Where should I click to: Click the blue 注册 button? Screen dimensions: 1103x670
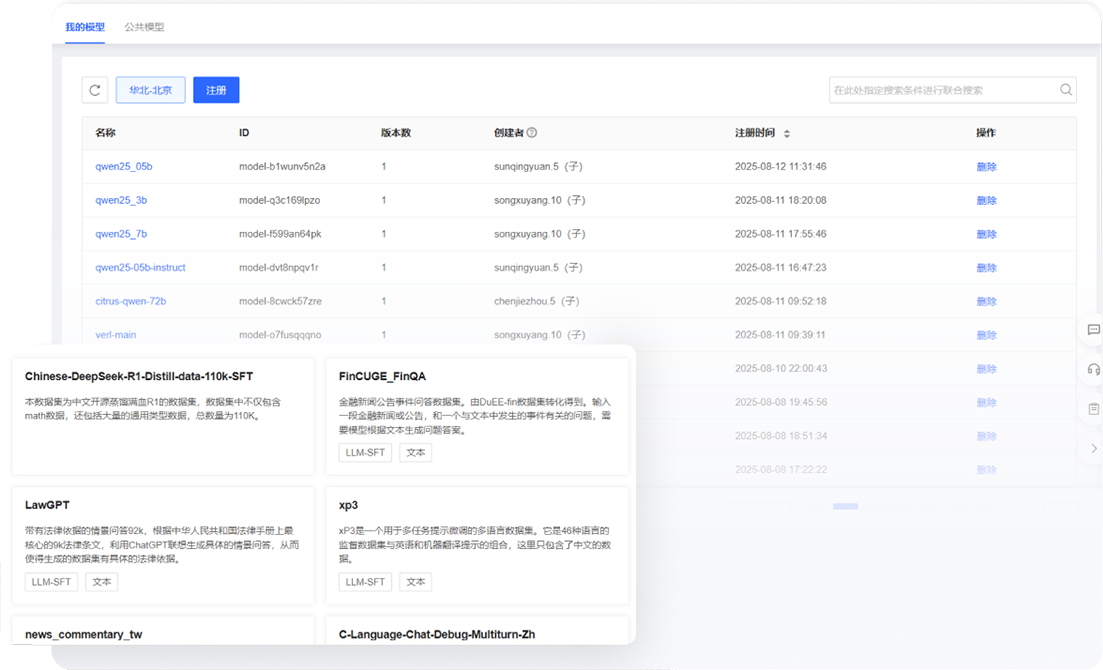(216, 89)
